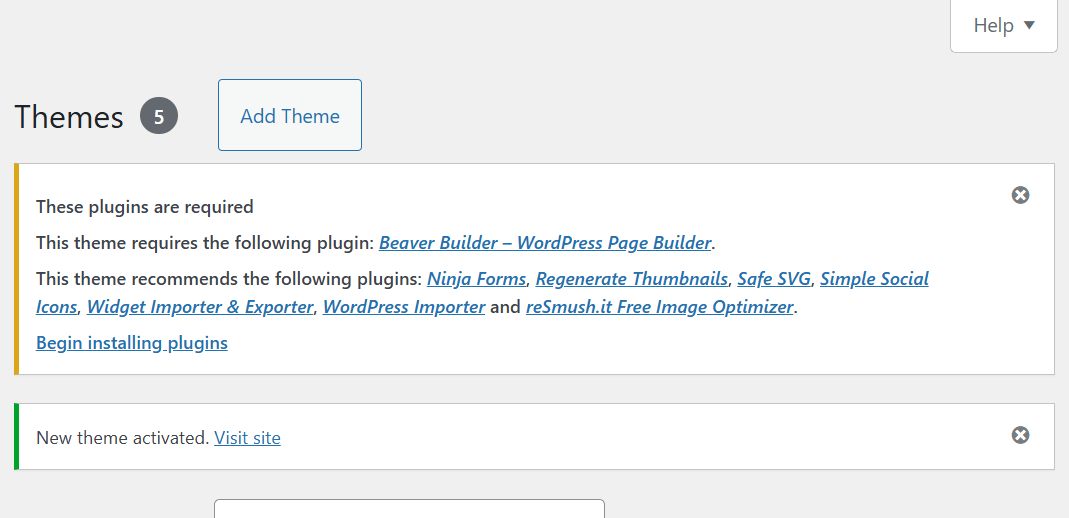1069x518 pixels.
Task: Click the 'These plugins are required' heading text
Action: point(145,207)
